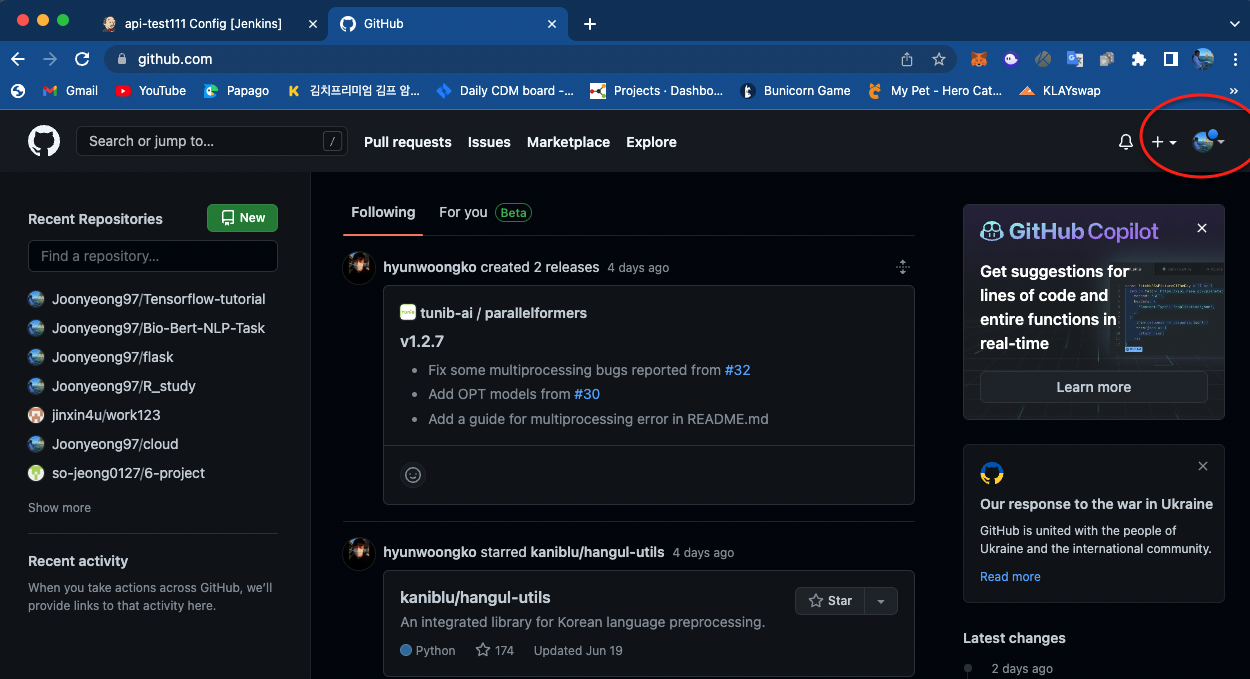This screenshot has width=1250, height=679.
Task: Open jinxin4u/work123 repository
Action: pos(106,415)
